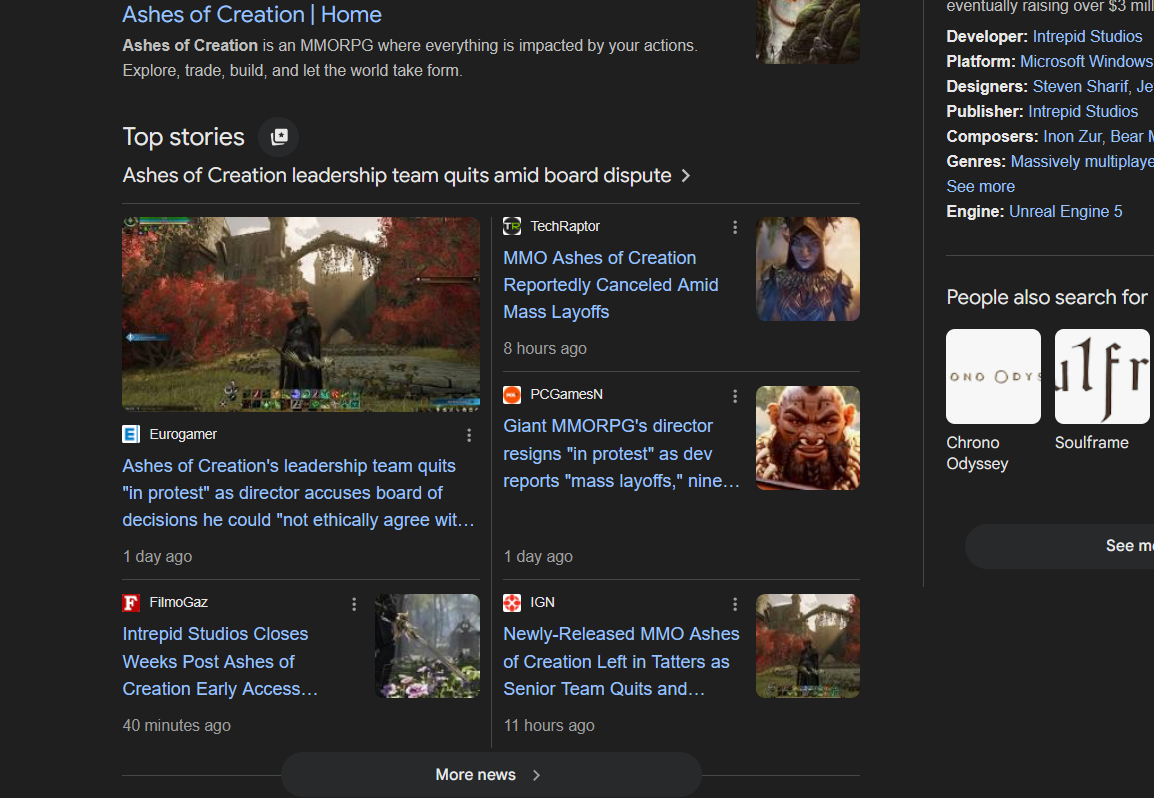Screen dimensions: 1154x798
Task: Click the Eurogamer source name
Action: tap(183, 434)
